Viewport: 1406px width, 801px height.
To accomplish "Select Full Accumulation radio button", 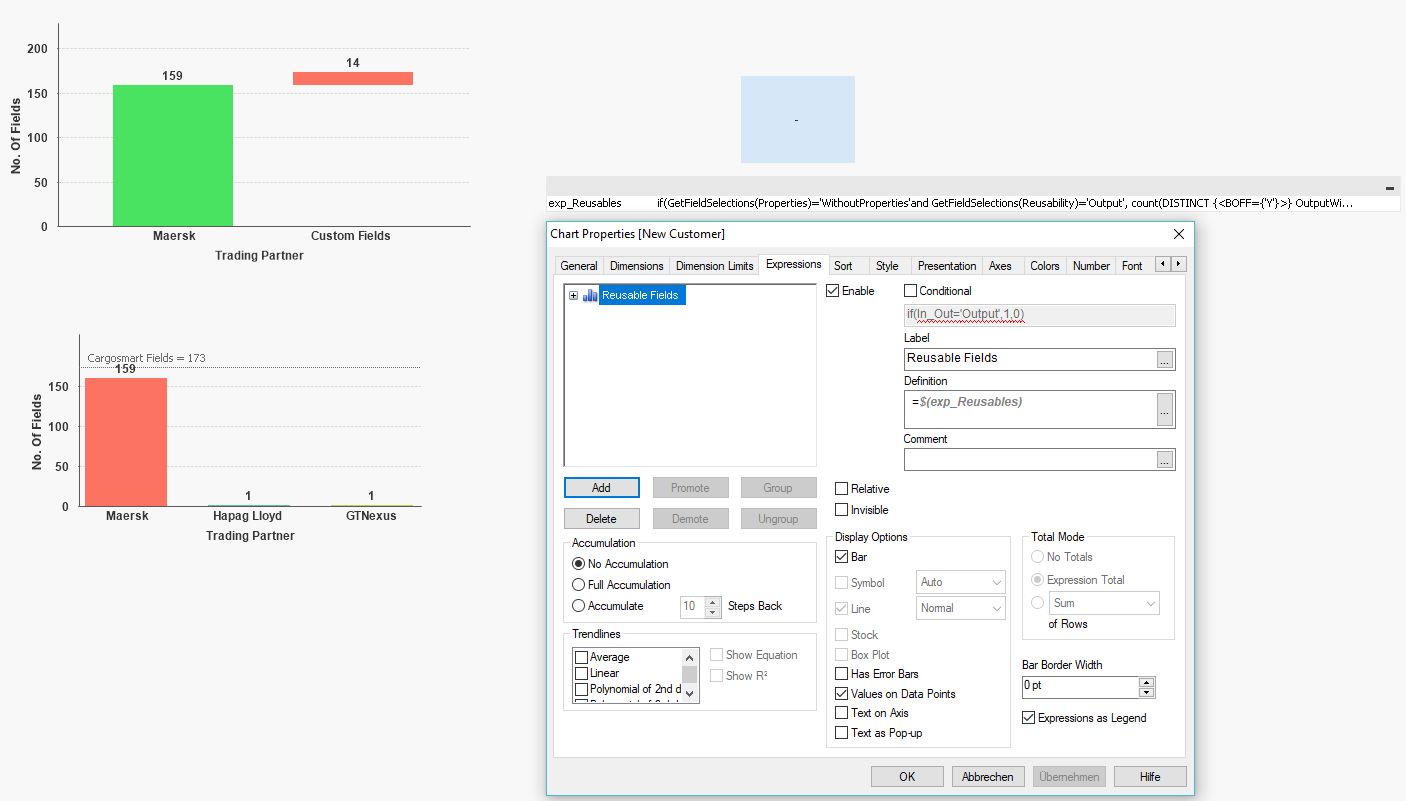I will pyautogui.click(x=578, y=585).
